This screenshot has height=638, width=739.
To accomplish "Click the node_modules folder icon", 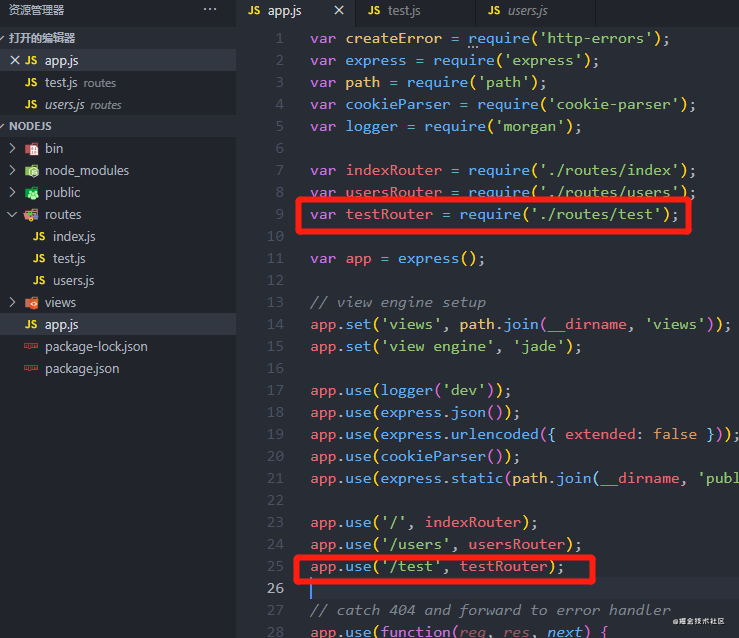I will click(x=32, y=171).
